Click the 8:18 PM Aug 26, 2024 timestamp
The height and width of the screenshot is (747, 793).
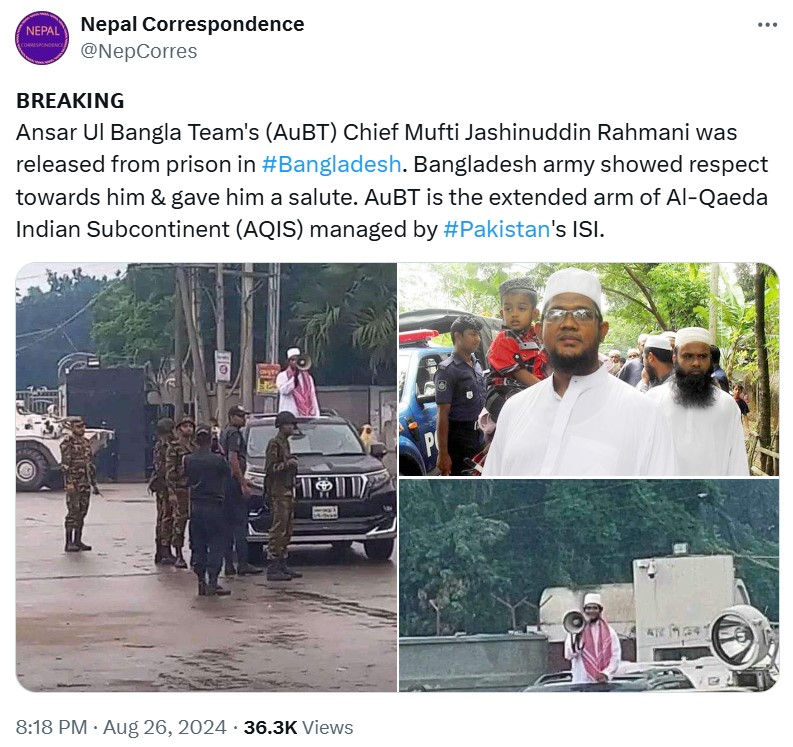(x=121, y=727)
